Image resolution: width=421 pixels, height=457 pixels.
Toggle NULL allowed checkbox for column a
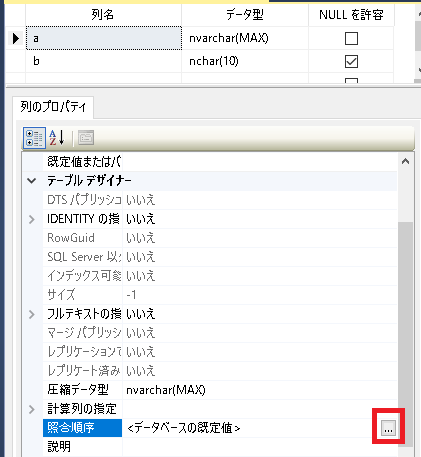[x=351, y=38]
